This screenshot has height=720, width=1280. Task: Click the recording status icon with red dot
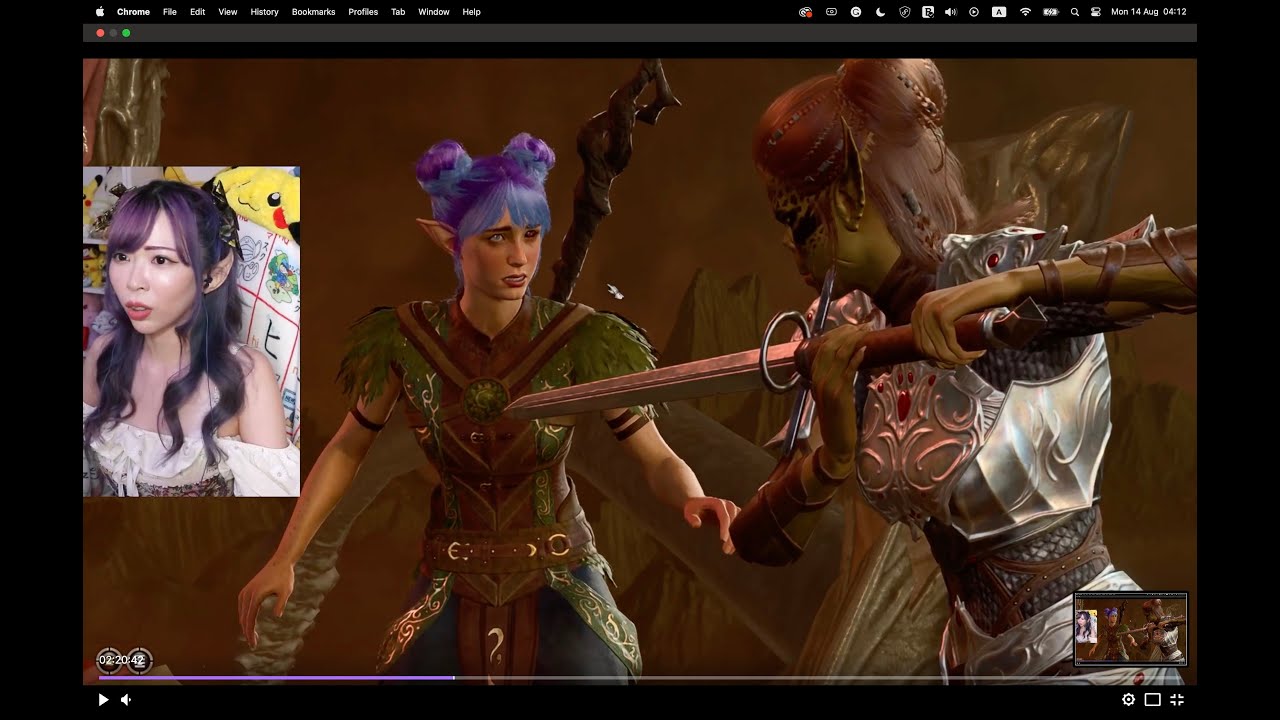(806, 12)
